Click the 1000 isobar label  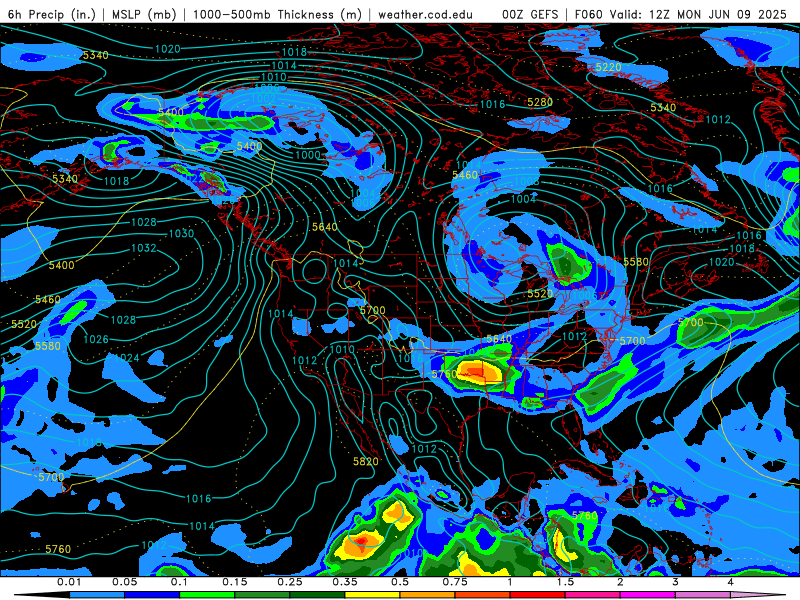(308, 155)
